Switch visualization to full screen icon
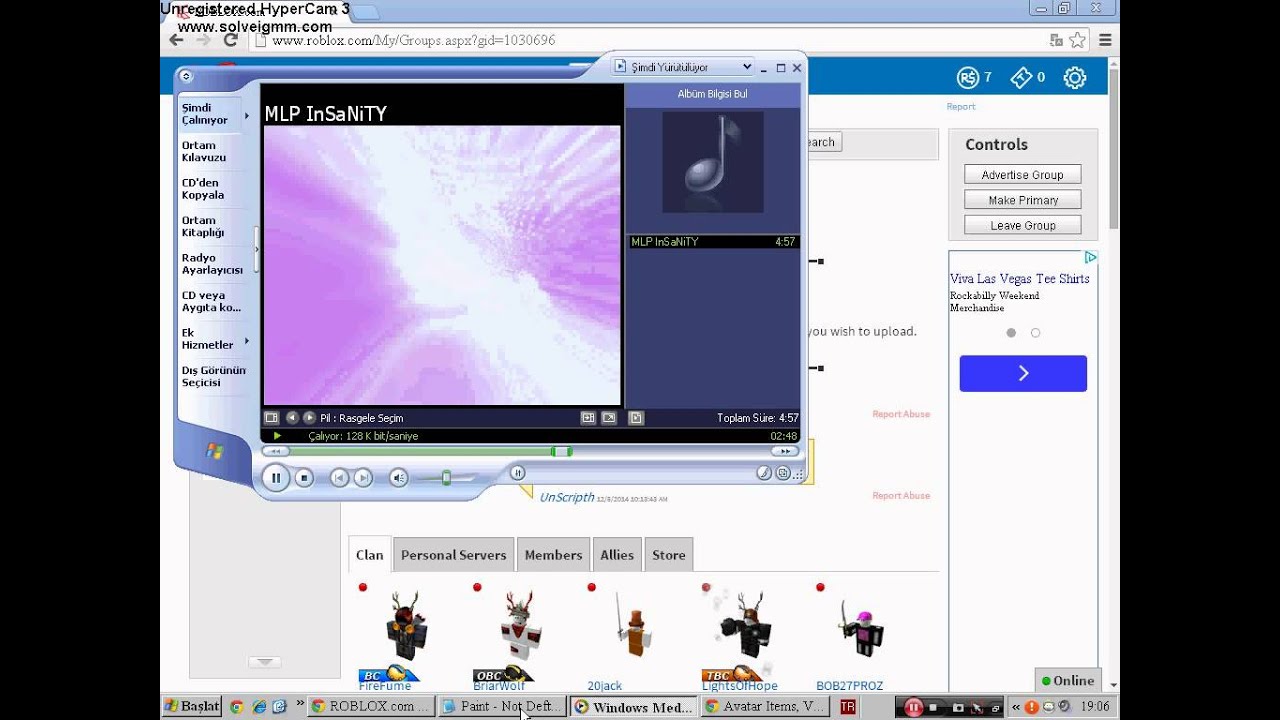Image resolution: width=1280 pixels, height=720 pixels. pos(608,418)
